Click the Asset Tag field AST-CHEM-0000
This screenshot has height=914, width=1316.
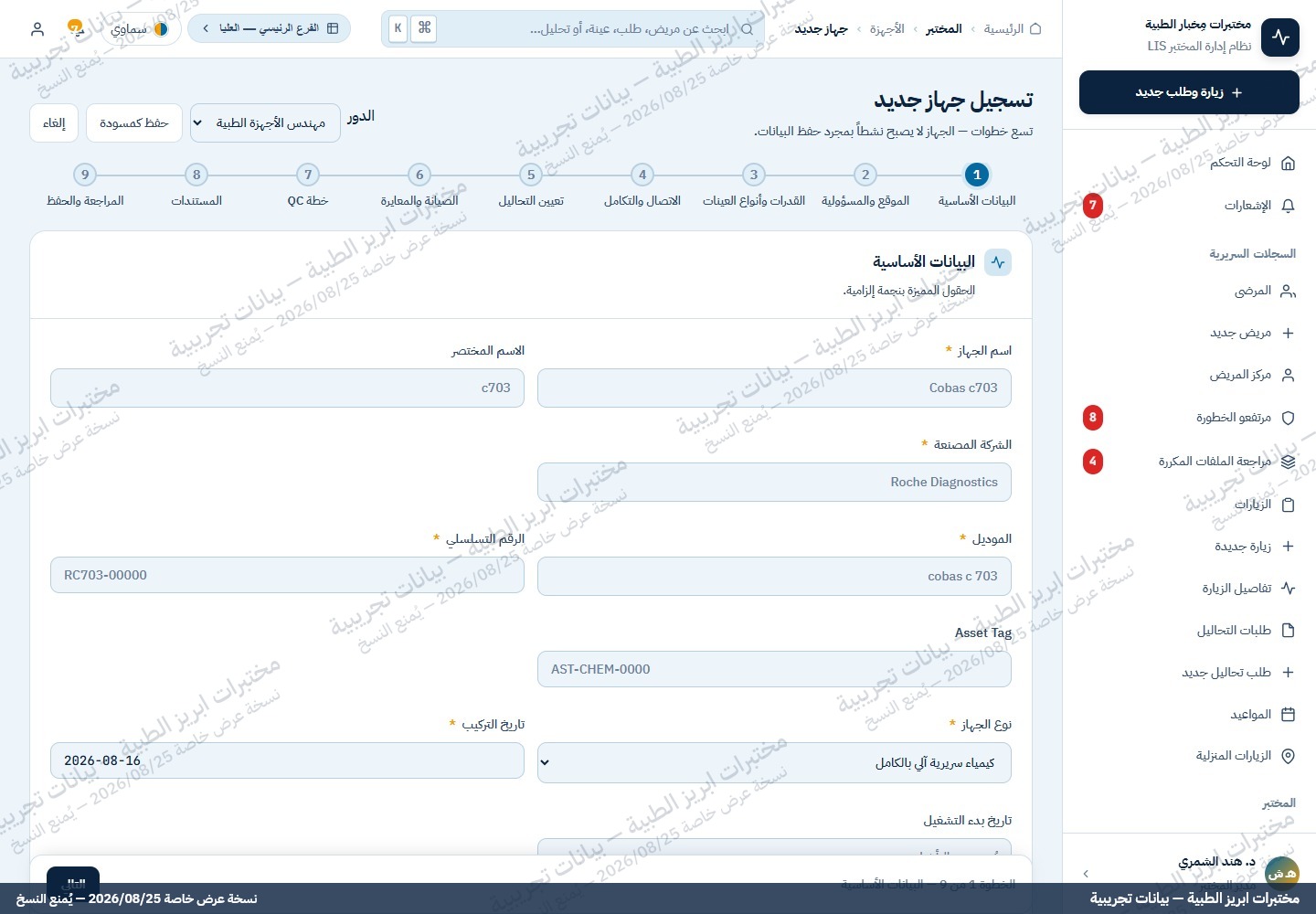[x=774, y=669]
